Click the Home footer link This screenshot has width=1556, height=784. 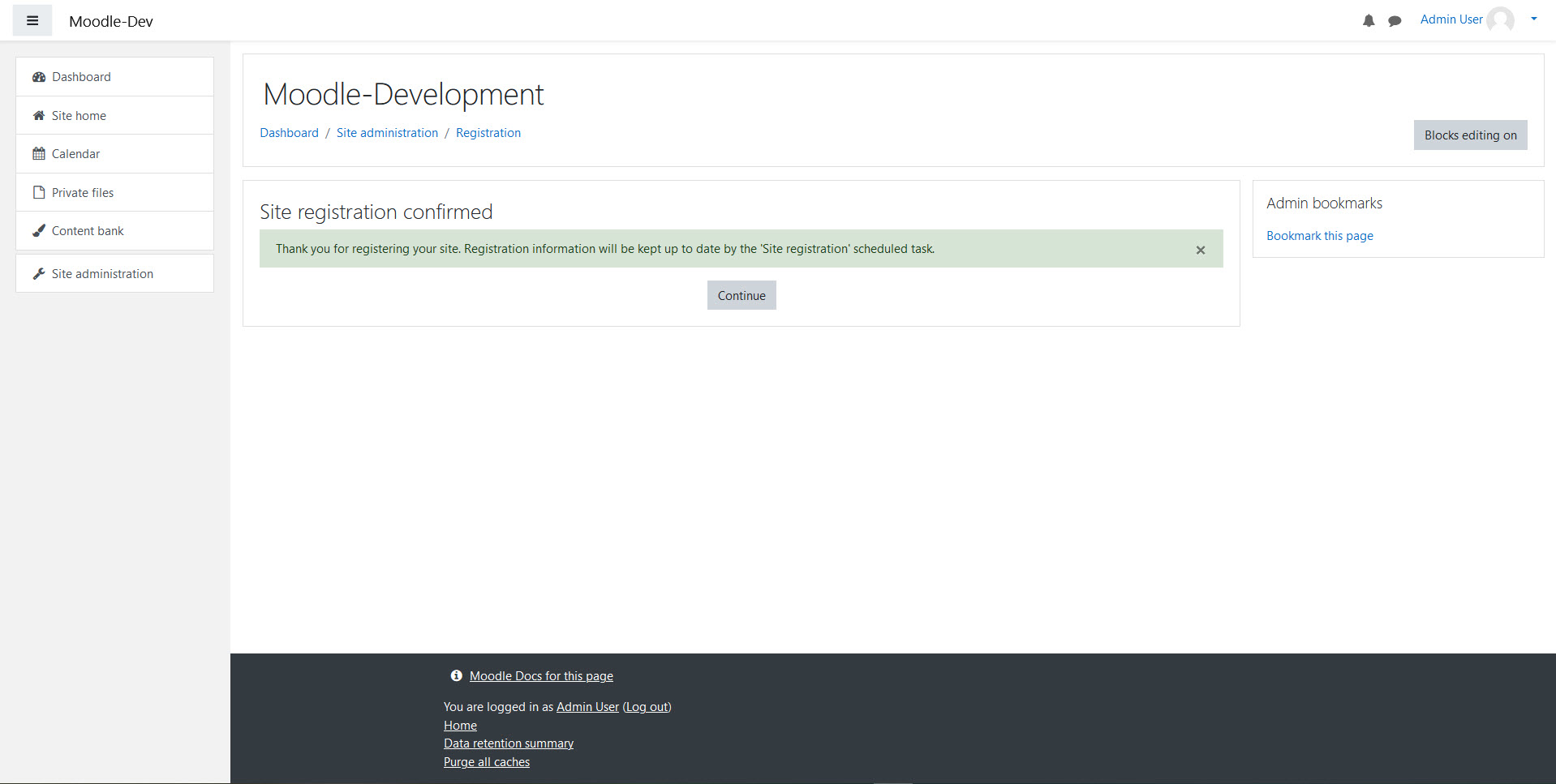[460, 726]
